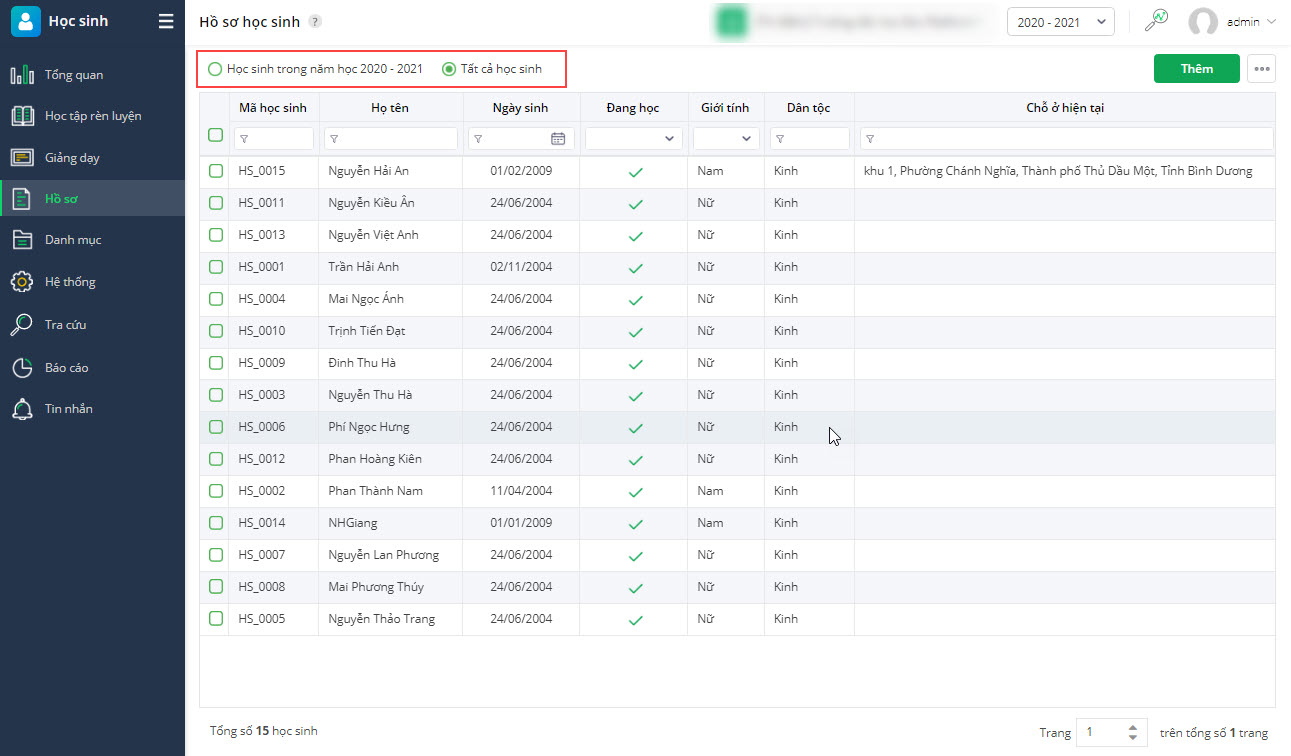The image size is (1291, 756).
Task: Toggle the select-all checkbox in table header
Action: 215,135
